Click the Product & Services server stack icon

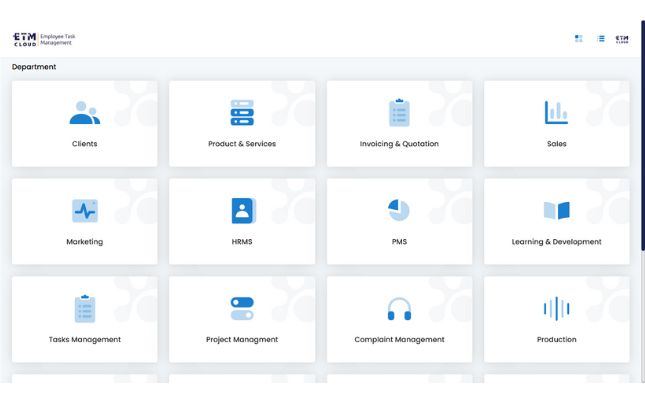coord(242,113)
